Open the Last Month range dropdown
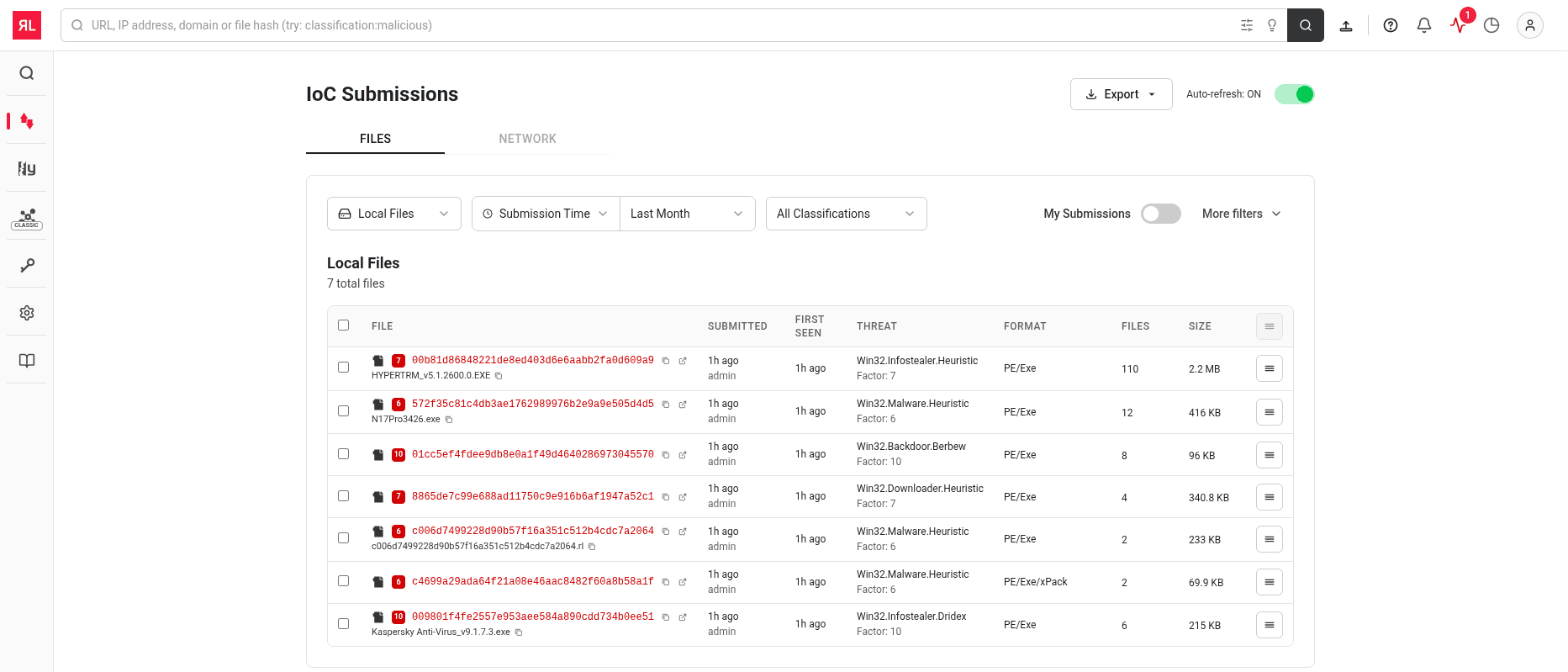Image resolution: width=1568 pixels, height=672 pixels. click(x=688, y=214)
